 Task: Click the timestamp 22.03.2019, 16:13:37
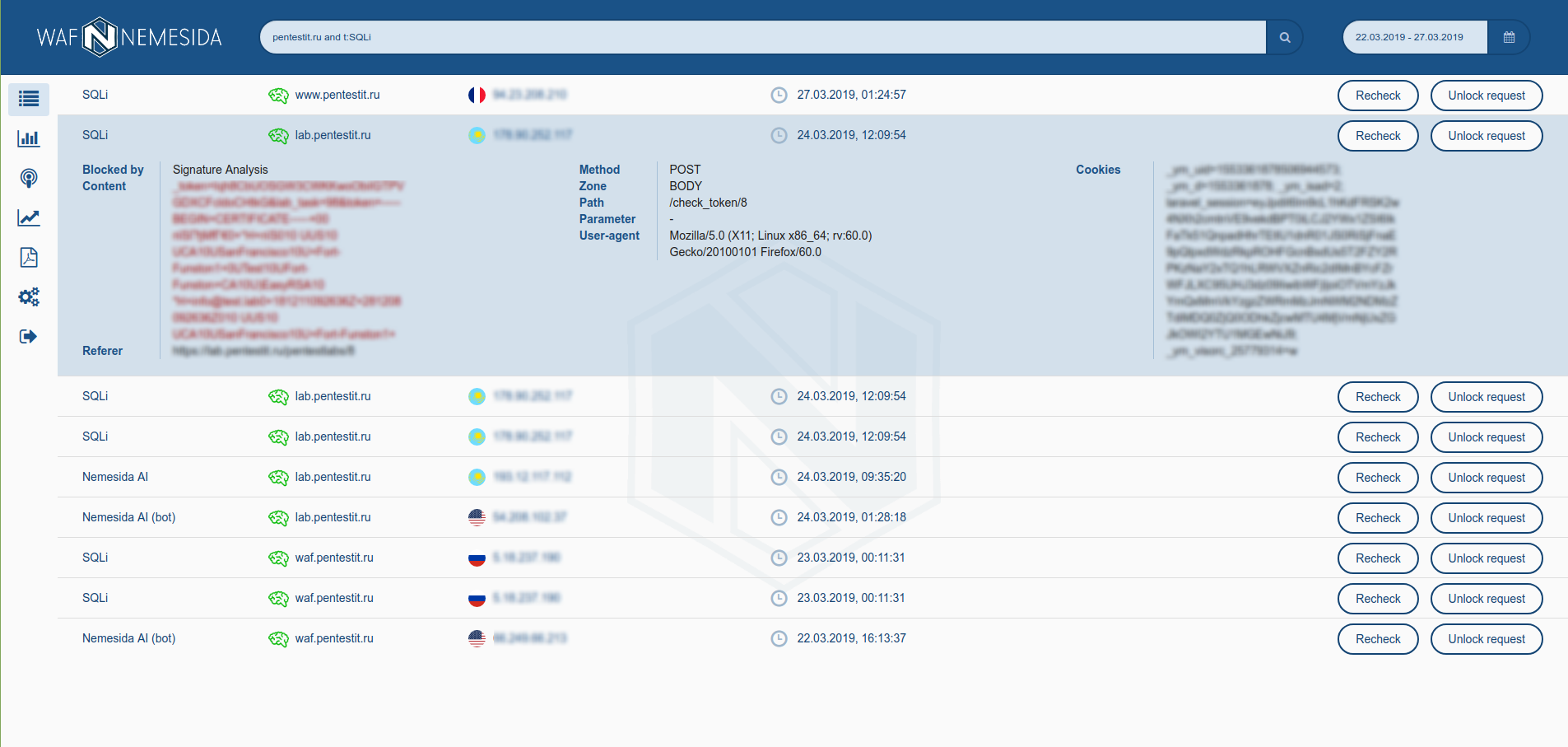click(x=851, y=638)
